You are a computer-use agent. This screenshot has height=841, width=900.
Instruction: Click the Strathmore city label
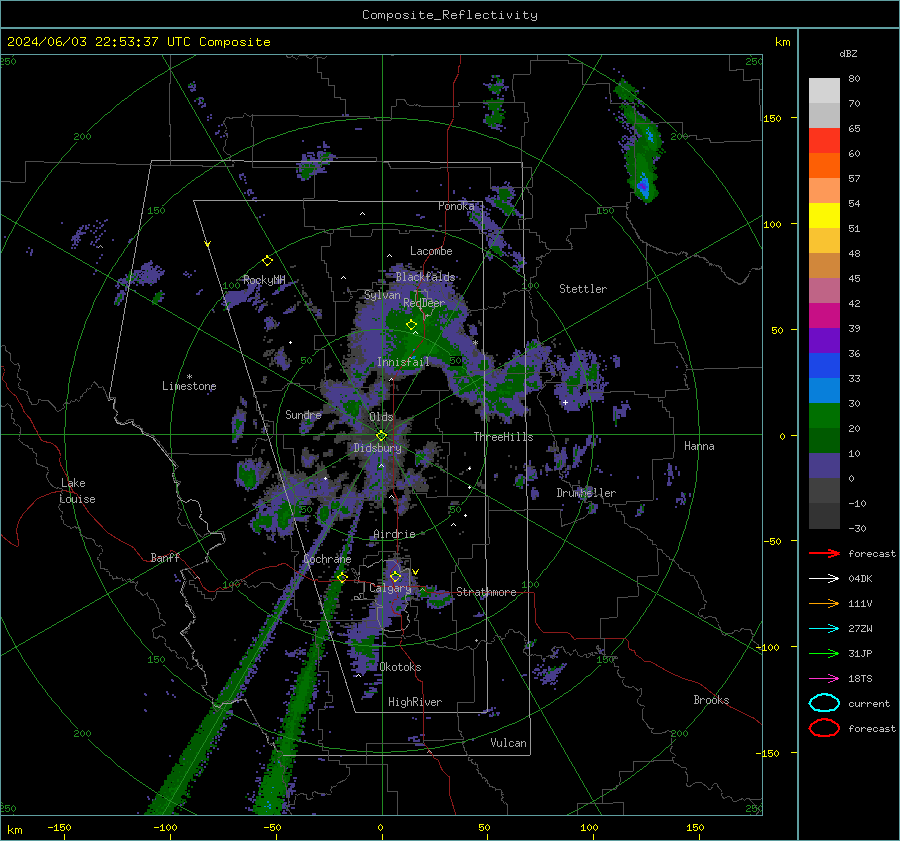pyautogui.click(x=486, y=592)
